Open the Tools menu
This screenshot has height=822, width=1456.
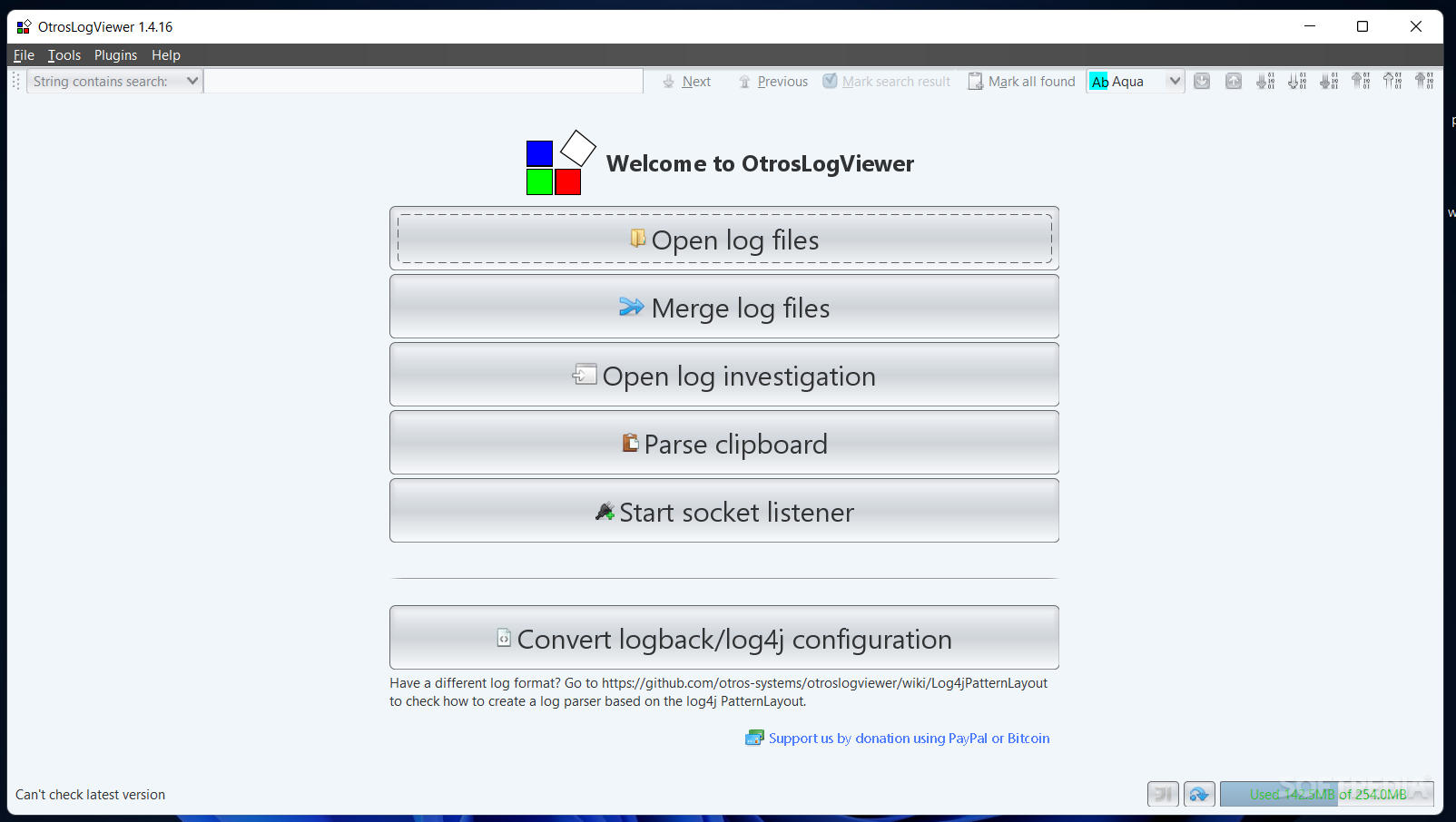coord(64,55)
